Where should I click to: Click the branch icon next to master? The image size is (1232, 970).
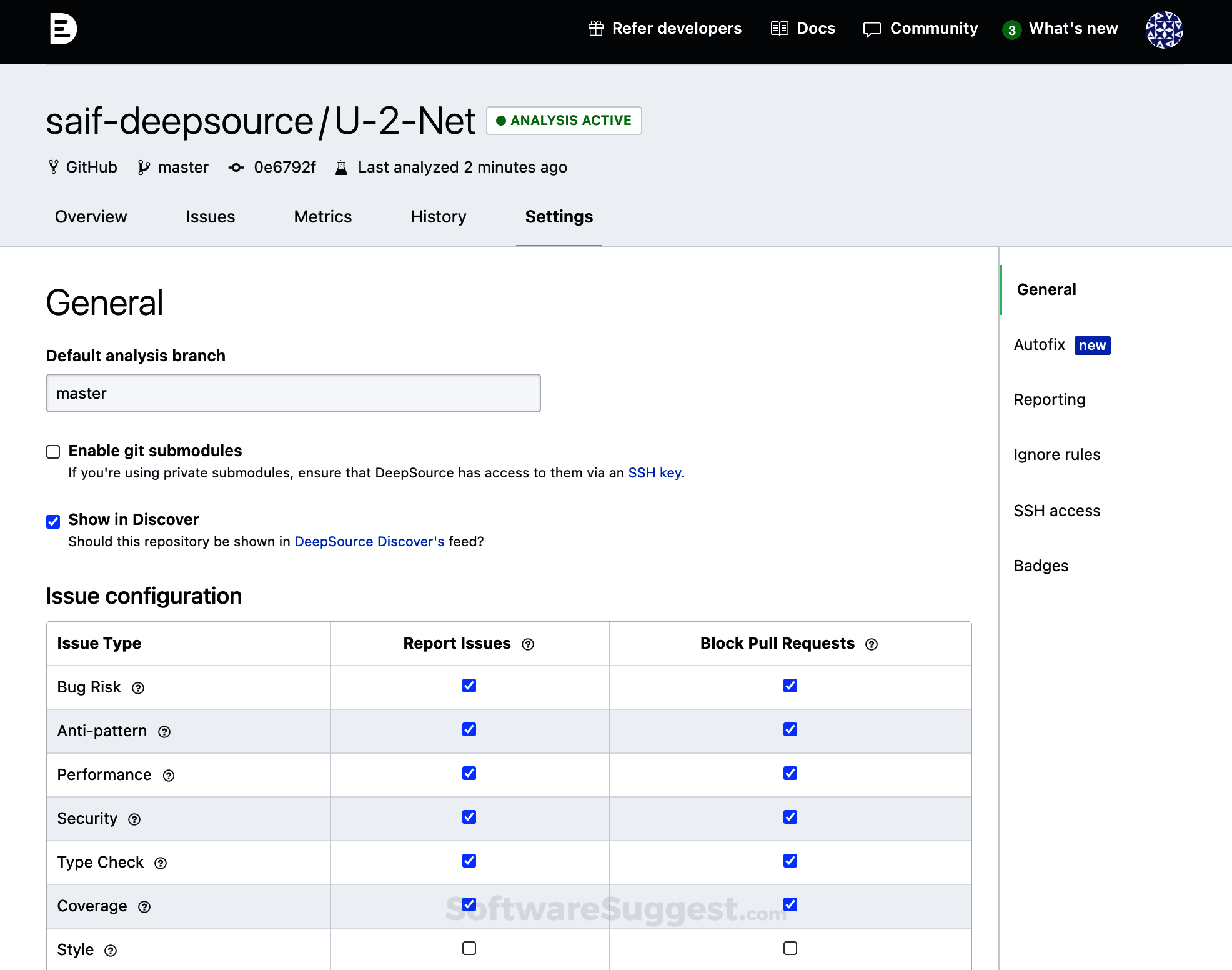point(146,167)
